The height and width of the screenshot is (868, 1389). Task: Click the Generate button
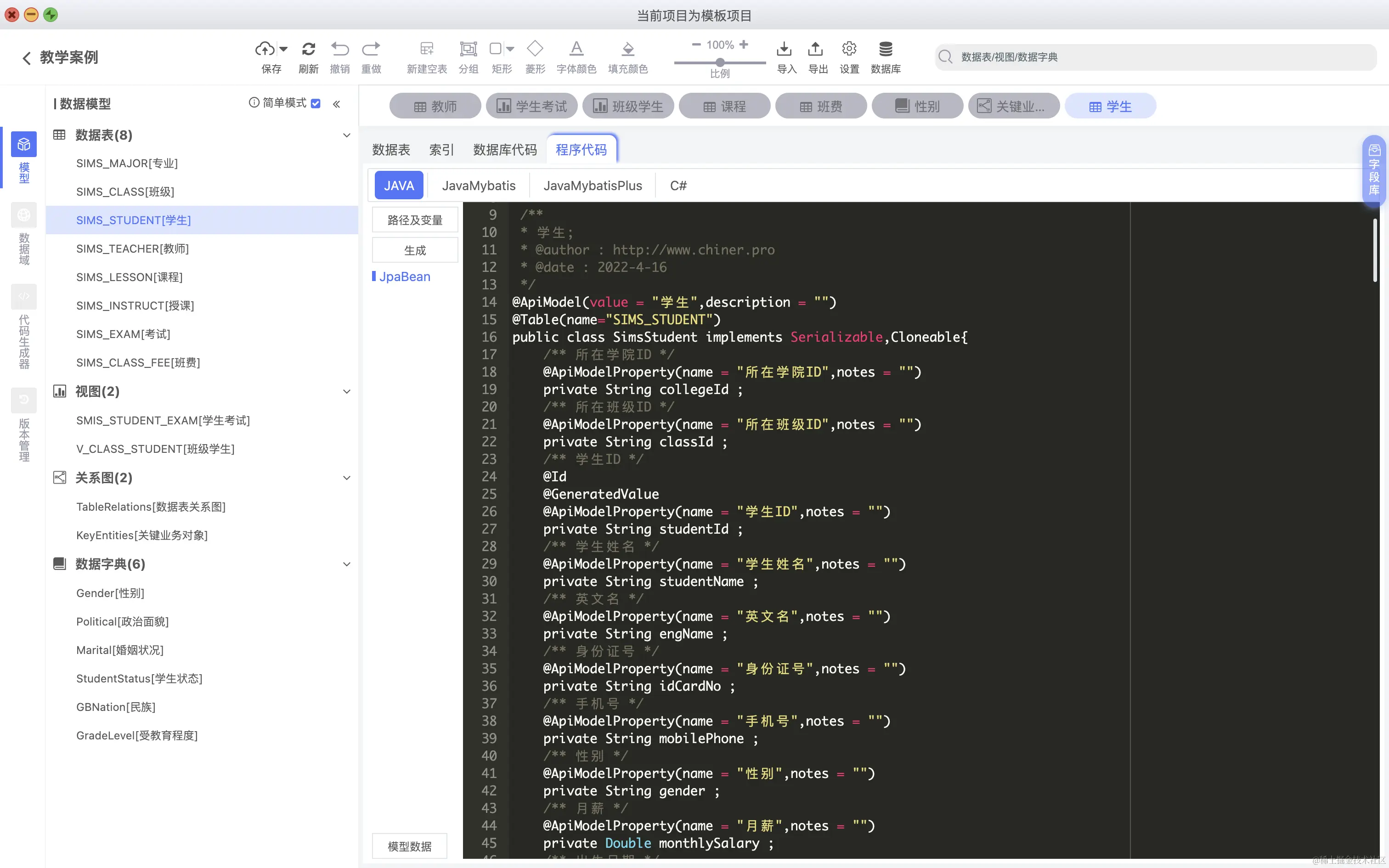[x=415, y=250]
